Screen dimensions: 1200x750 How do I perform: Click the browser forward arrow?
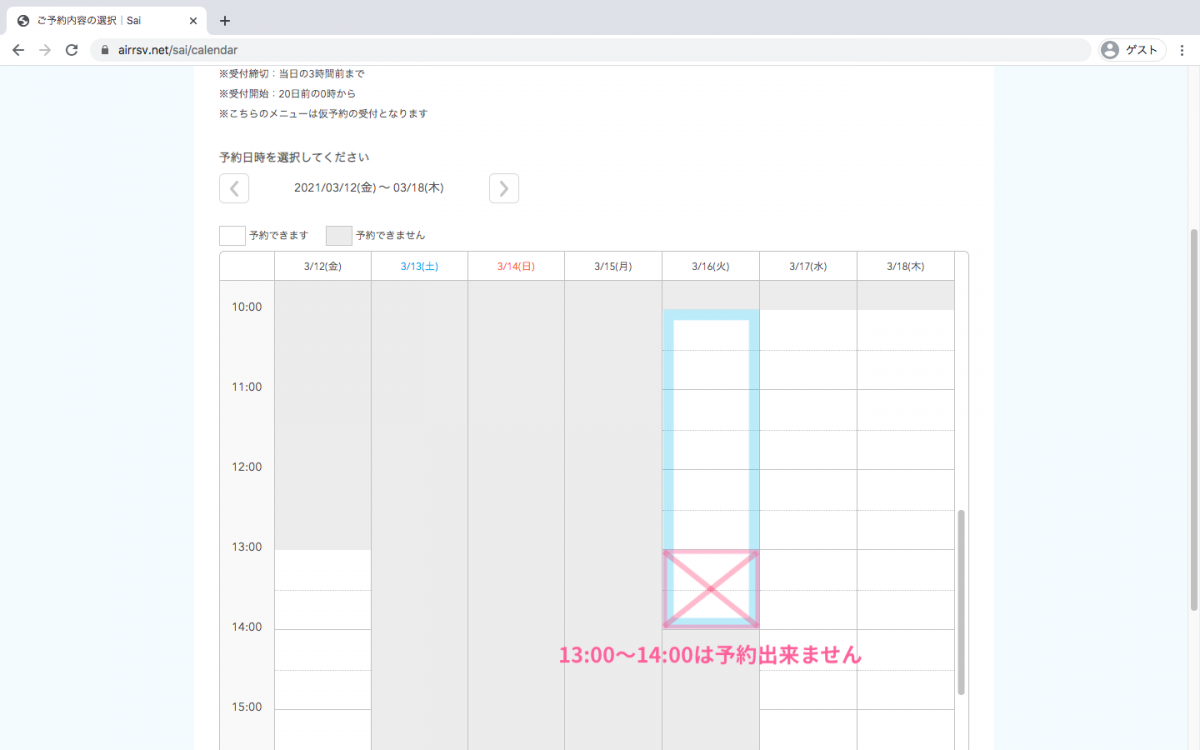(45, 50)
